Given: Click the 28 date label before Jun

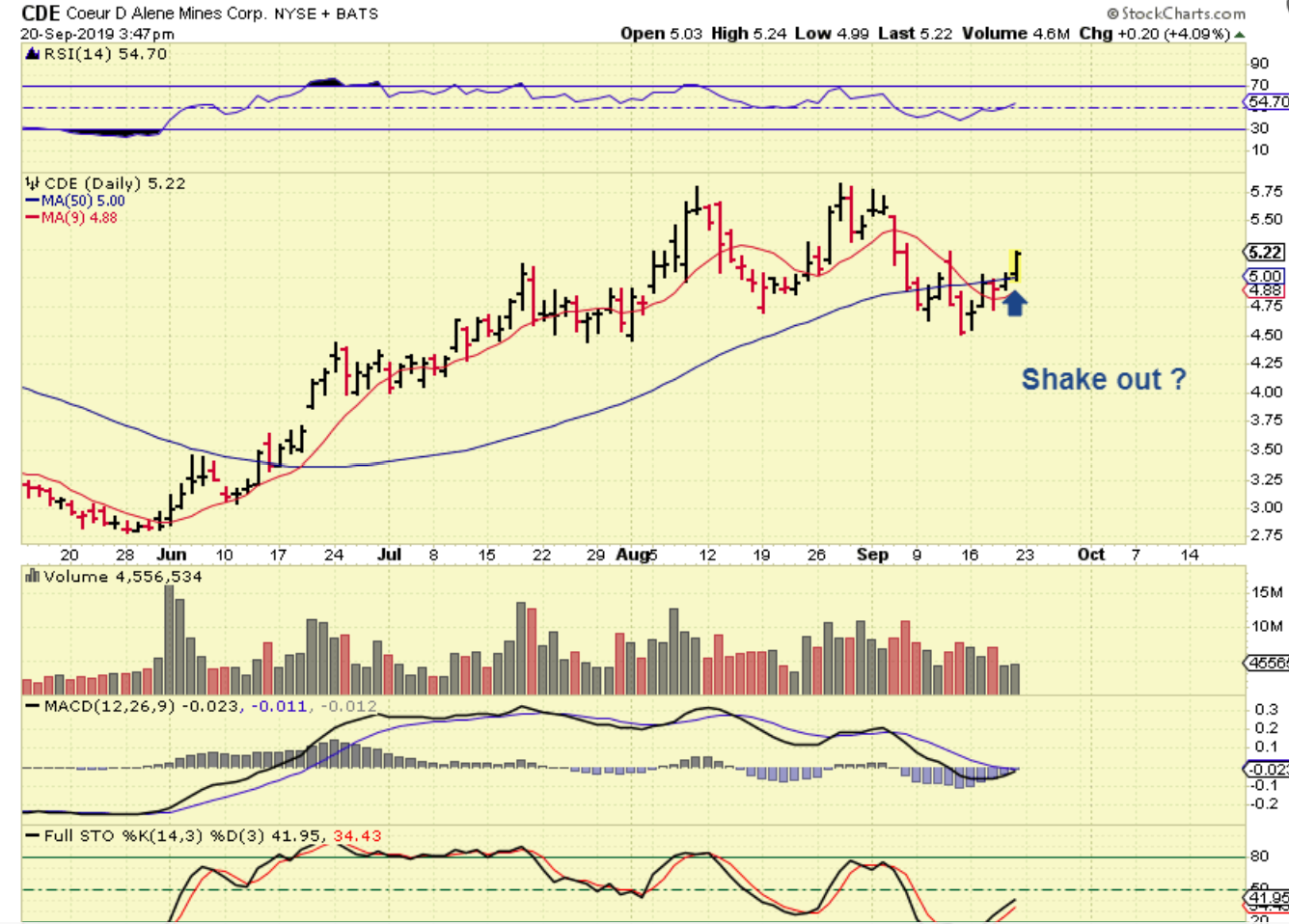Looking at the screenshot, I should pyautogui.click(x=125, y=555).
